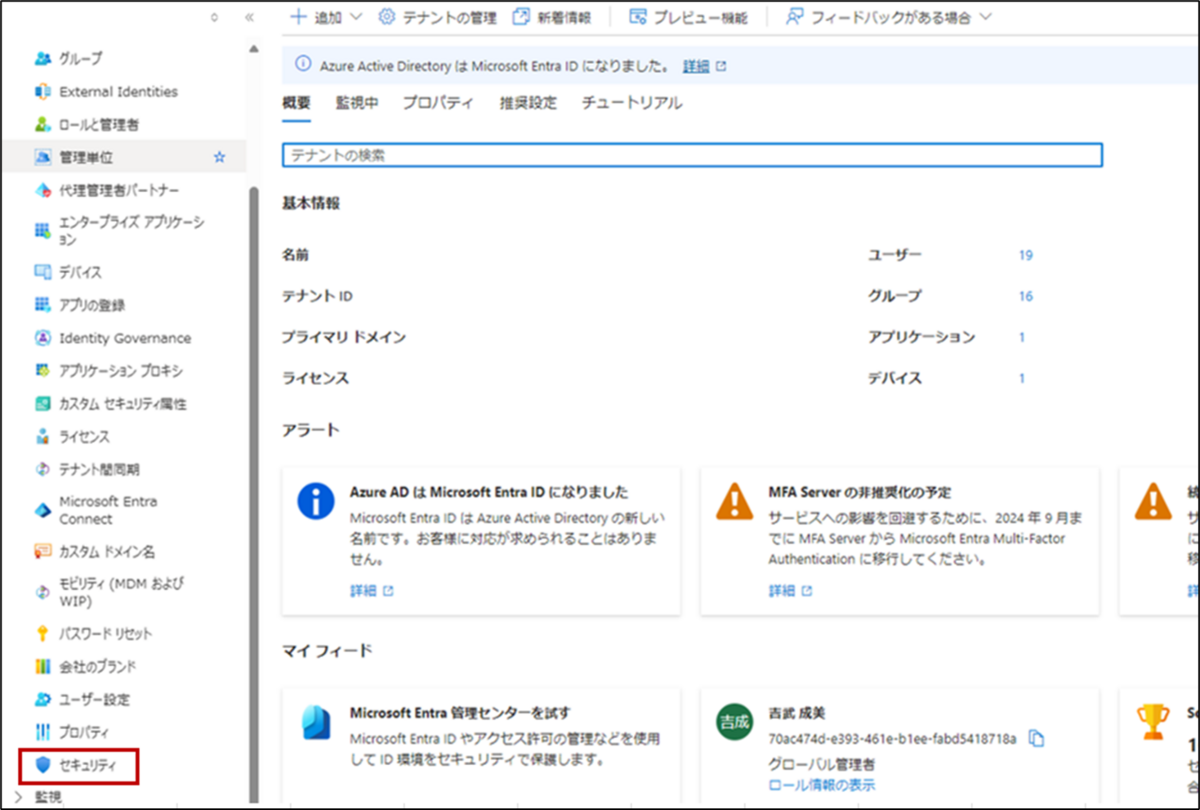Click エンタープライズ アプリケーション icon
The image size is (1200, 810).
tap(42, 231)
